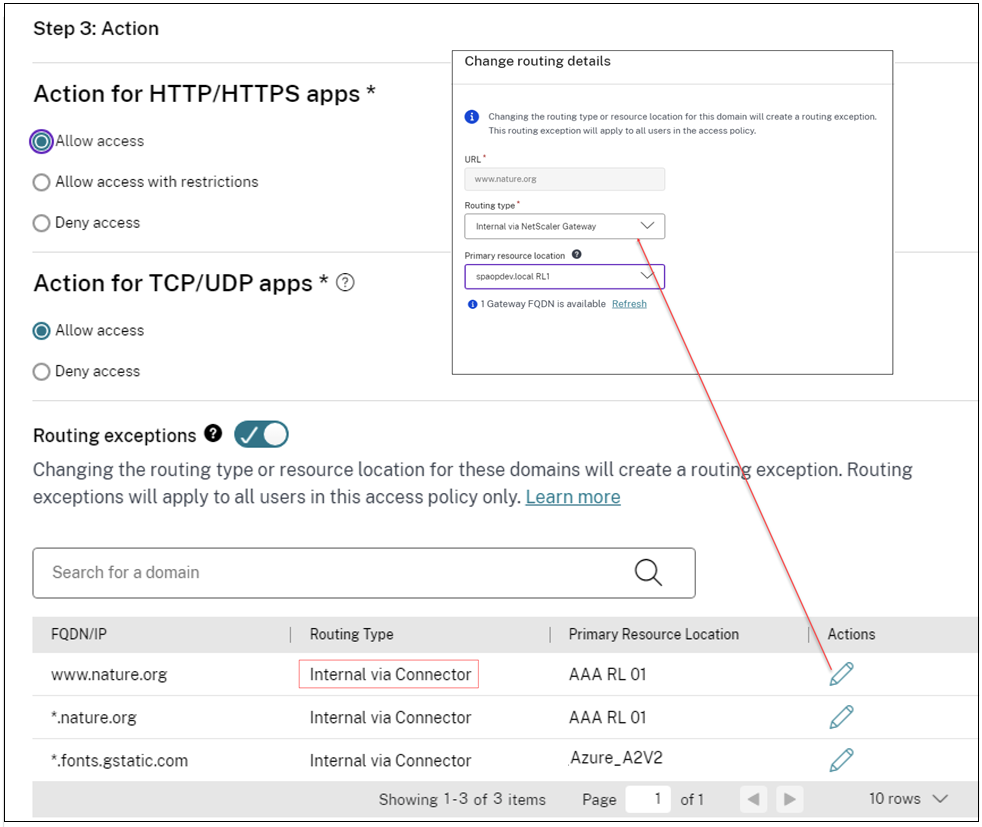The width and height of the screenshot is (982, 827).
Task: Click the Refresh link for Gateway FQDN
Action: pos(630,302)
